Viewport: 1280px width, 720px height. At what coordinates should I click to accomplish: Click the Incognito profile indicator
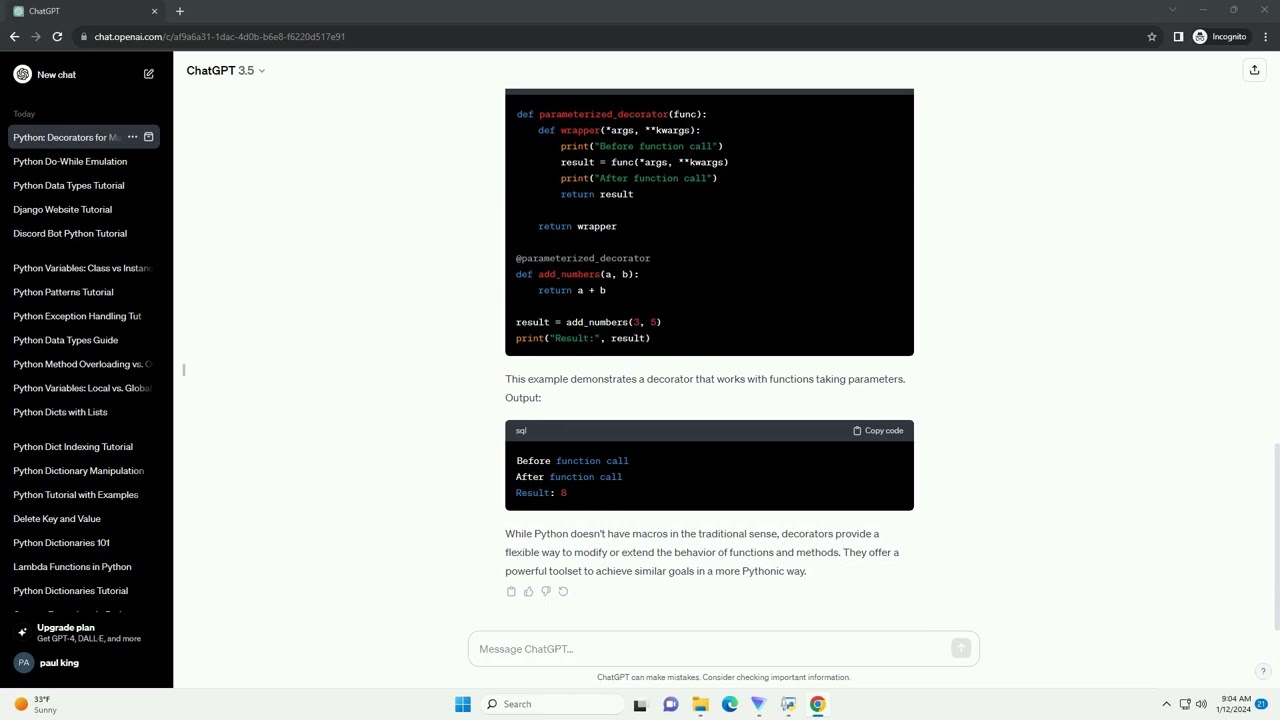point(1220,37)
